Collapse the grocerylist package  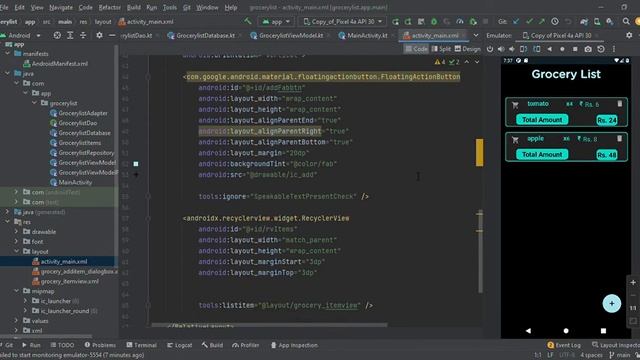click(35, 103)
